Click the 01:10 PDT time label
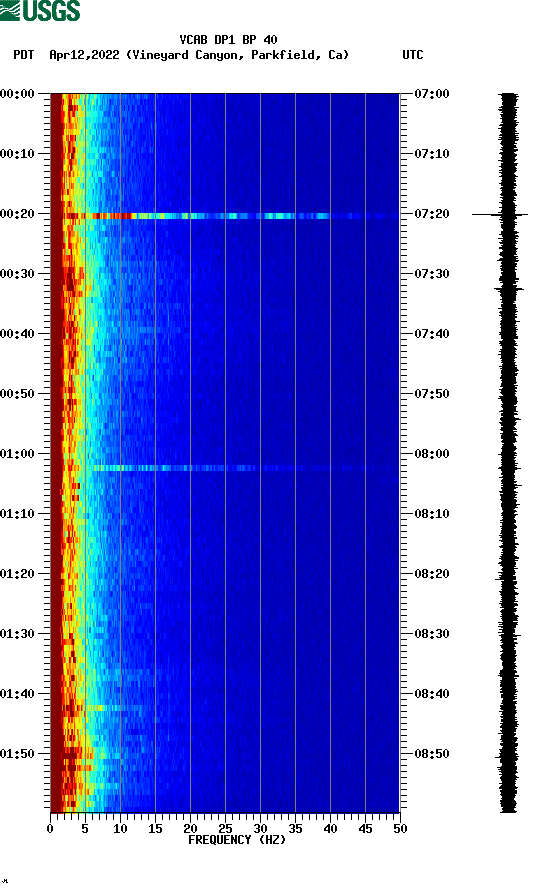 pos(17,514)
